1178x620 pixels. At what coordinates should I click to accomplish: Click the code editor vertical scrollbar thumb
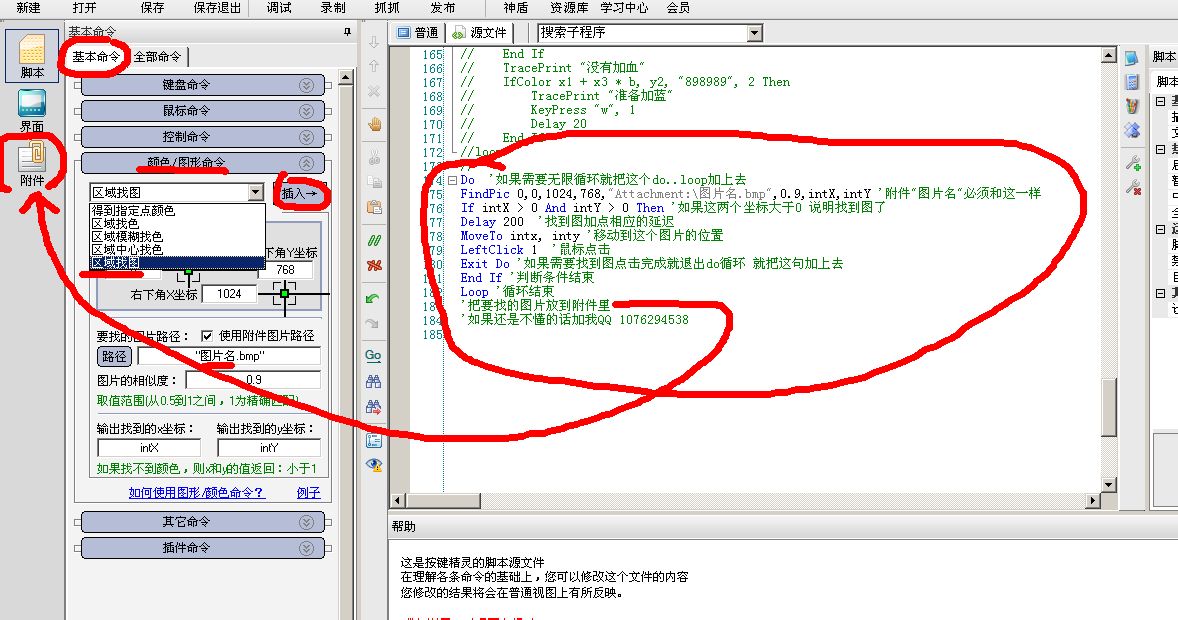pyautogui.click(x=1109, y=406)
